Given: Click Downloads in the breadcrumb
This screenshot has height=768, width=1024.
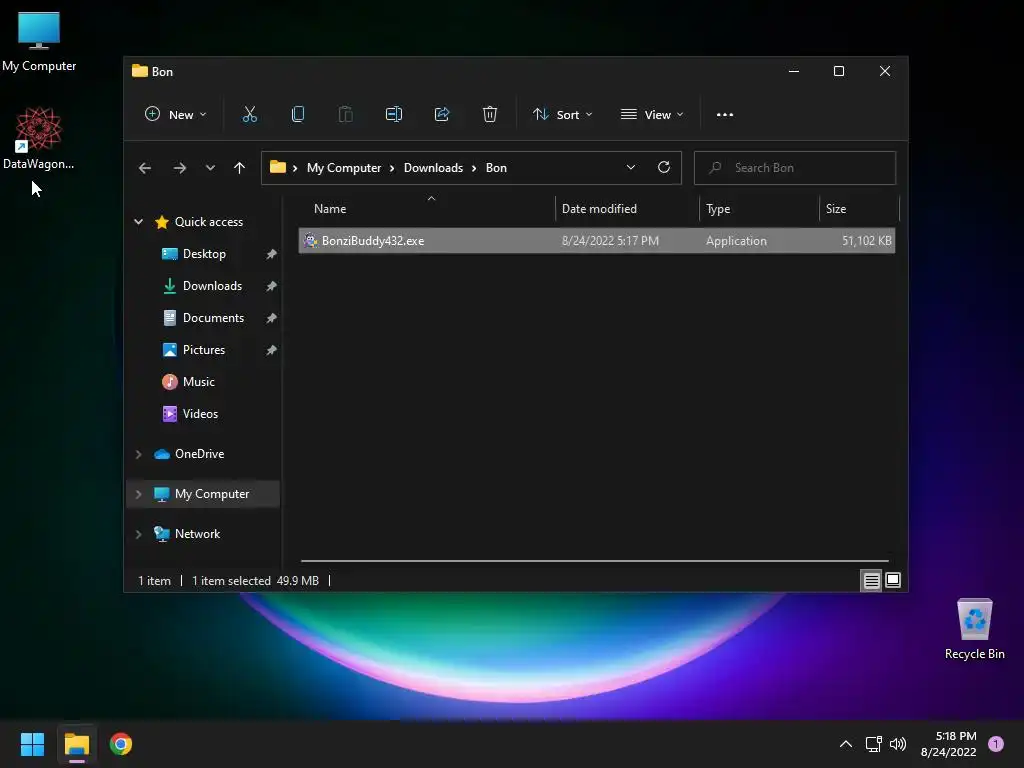Looking at the screenshot, I should point(433,168).
